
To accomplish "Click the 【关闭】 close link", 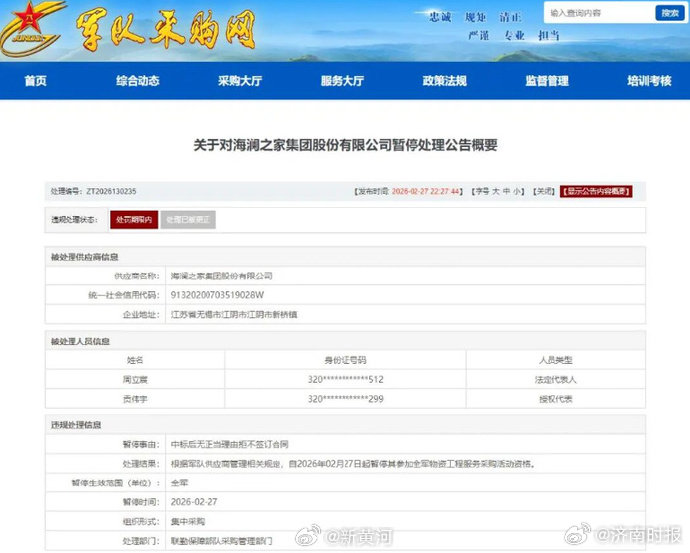I will [x=543, y=191].
